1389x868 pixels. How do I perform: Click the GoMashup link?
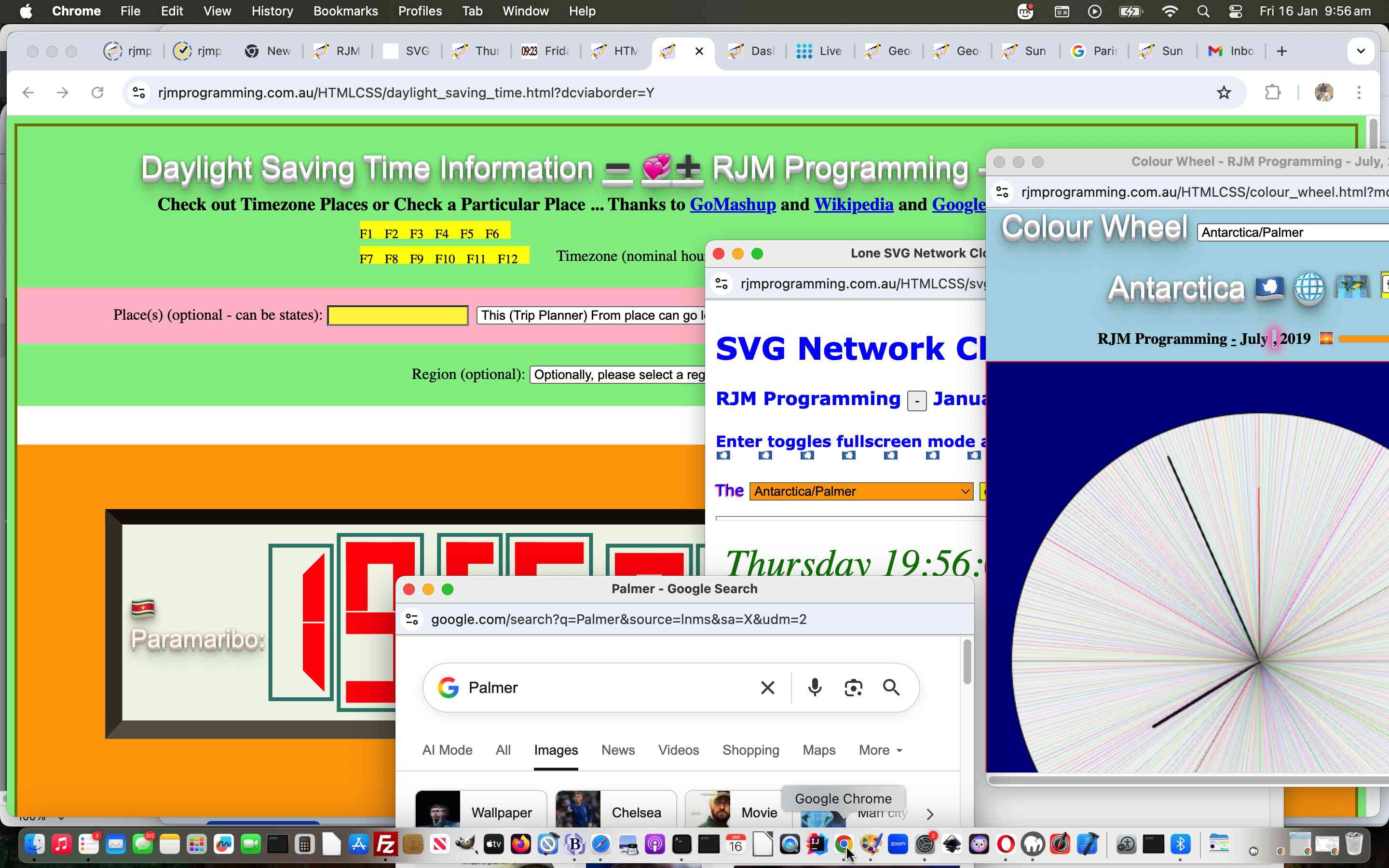coord(733,204)
